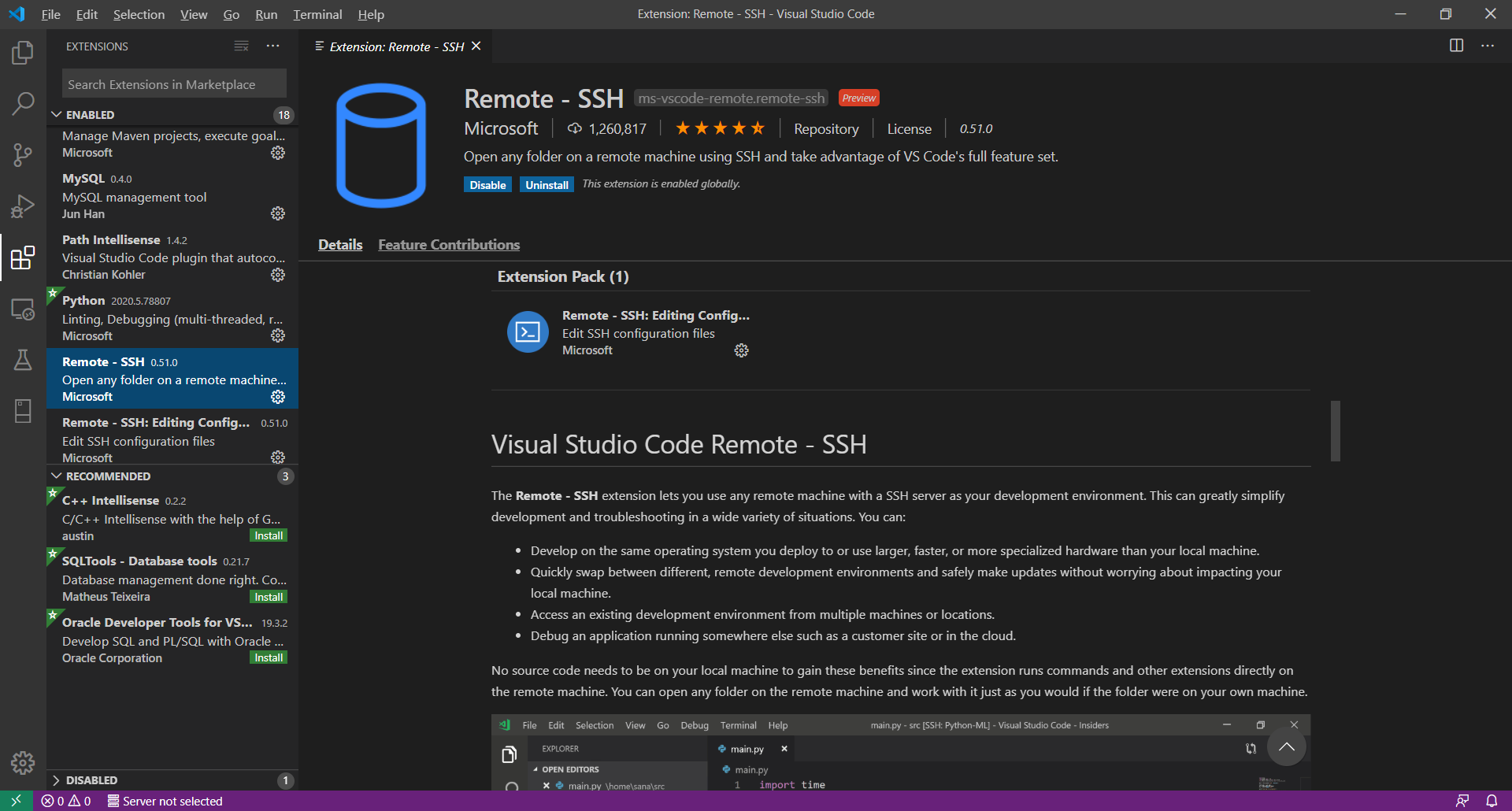Collapse the ENABLED extensions section
Screen dimensions: 1512x811
[x=56, y=114]
